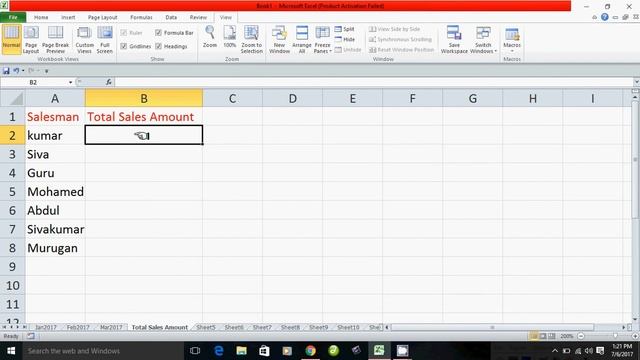Viewport: 640px width, 360px height.
Task: Switch to the Data ribbon tab
Action: click(x=171, y=17)
